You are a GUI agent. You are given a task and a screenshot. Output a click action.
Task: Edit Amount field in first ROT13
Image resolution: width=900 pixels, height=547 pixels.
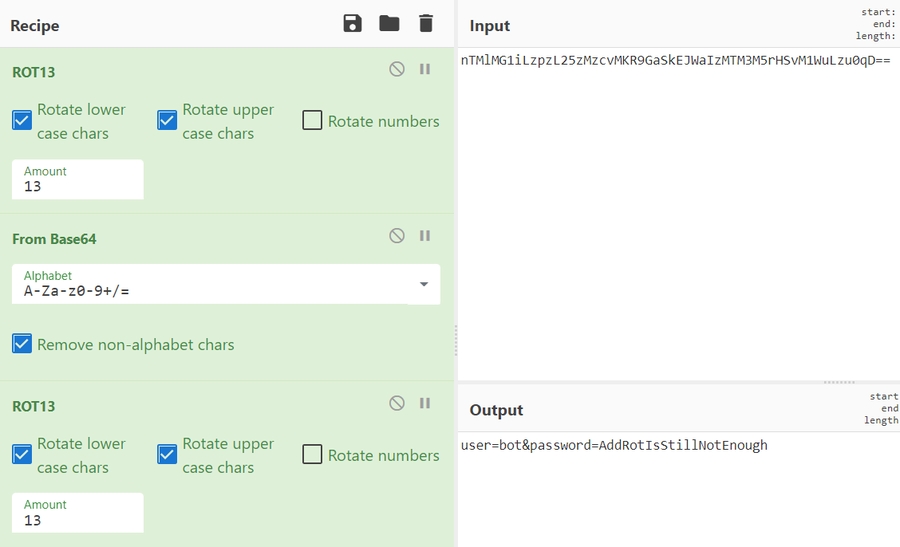(78, 186)
